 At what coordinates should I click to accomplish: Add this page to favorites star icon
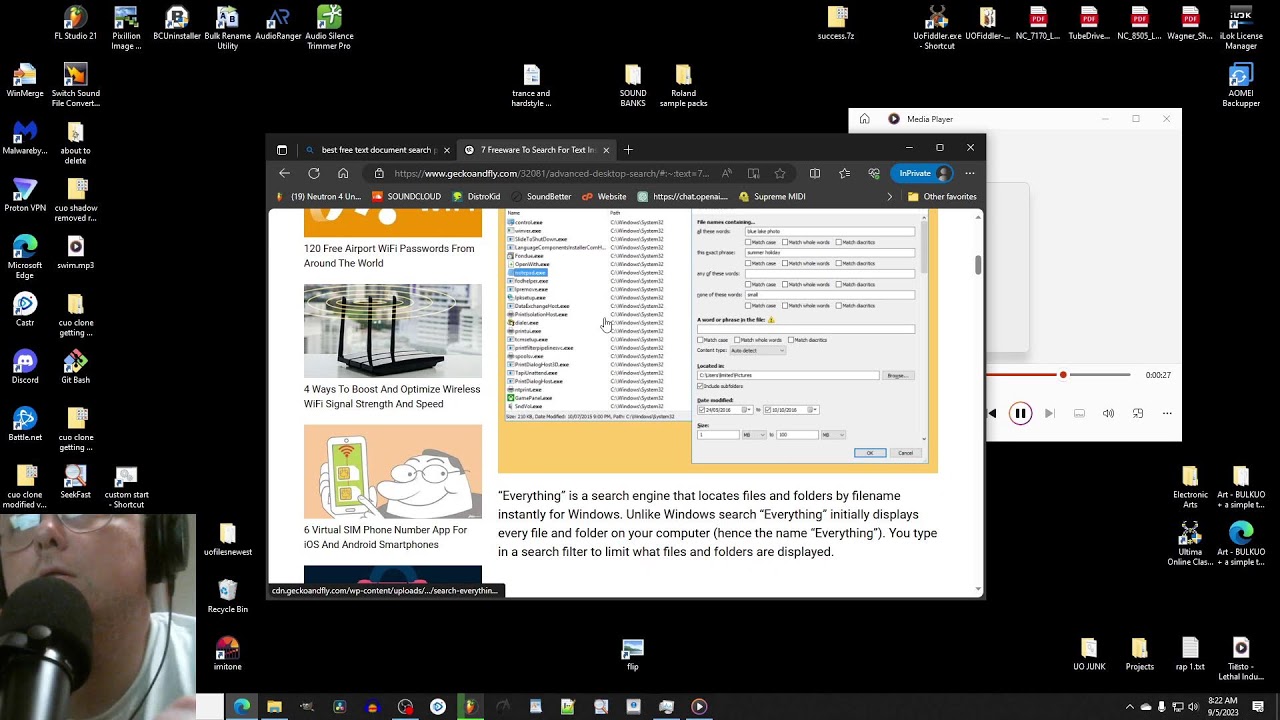click(780, 173)
